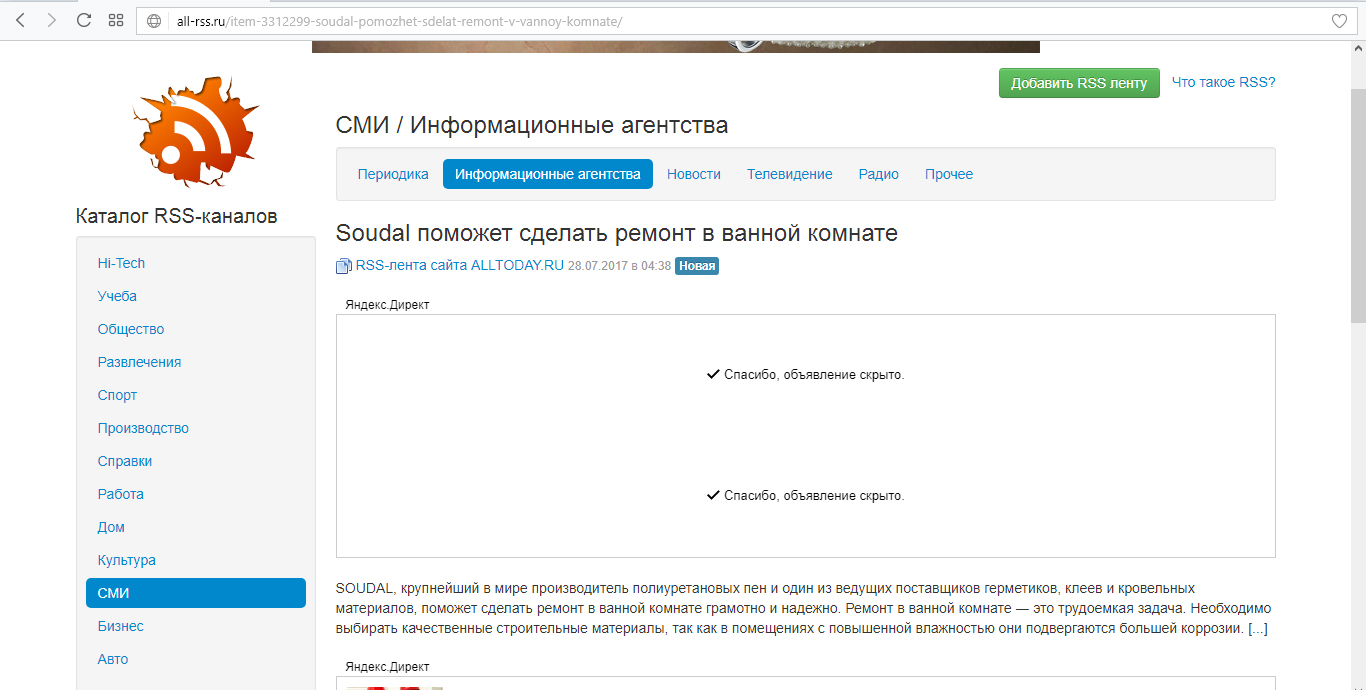
Task: Switch to the Периодика tab
Action: [393, 174]
